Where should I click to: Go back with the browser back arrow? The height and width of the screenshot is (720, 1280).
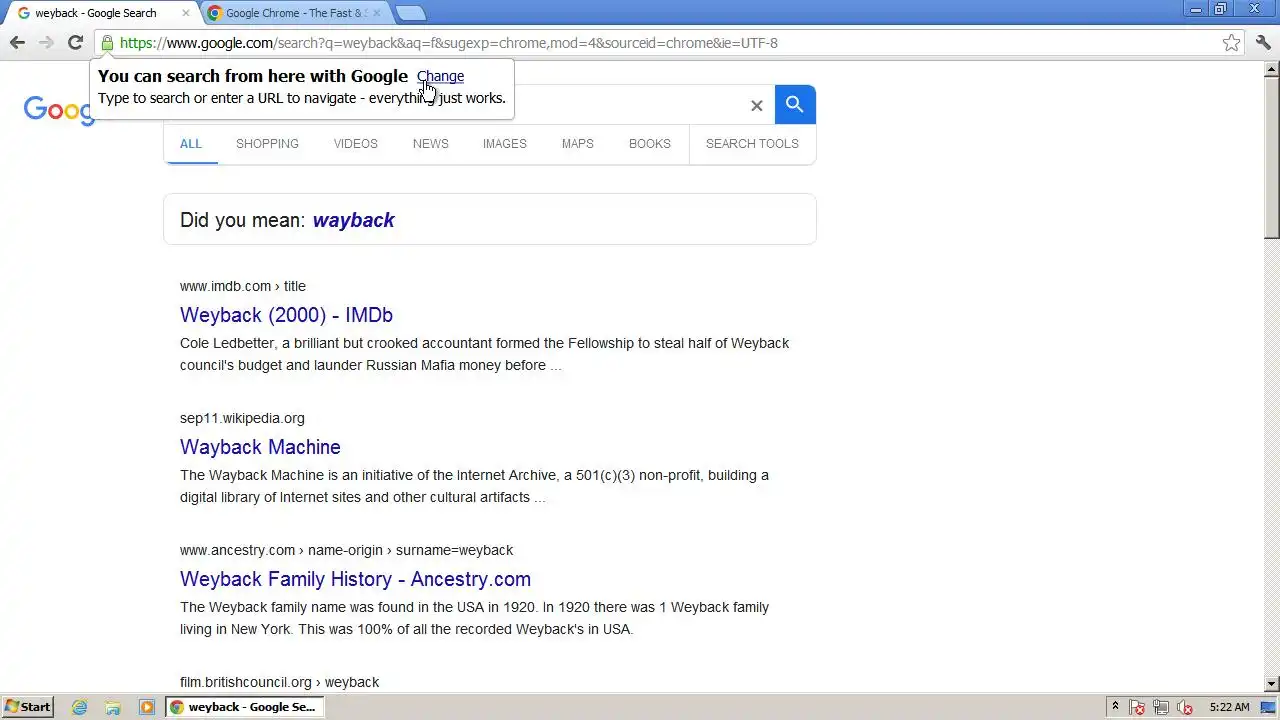point(17,42)
